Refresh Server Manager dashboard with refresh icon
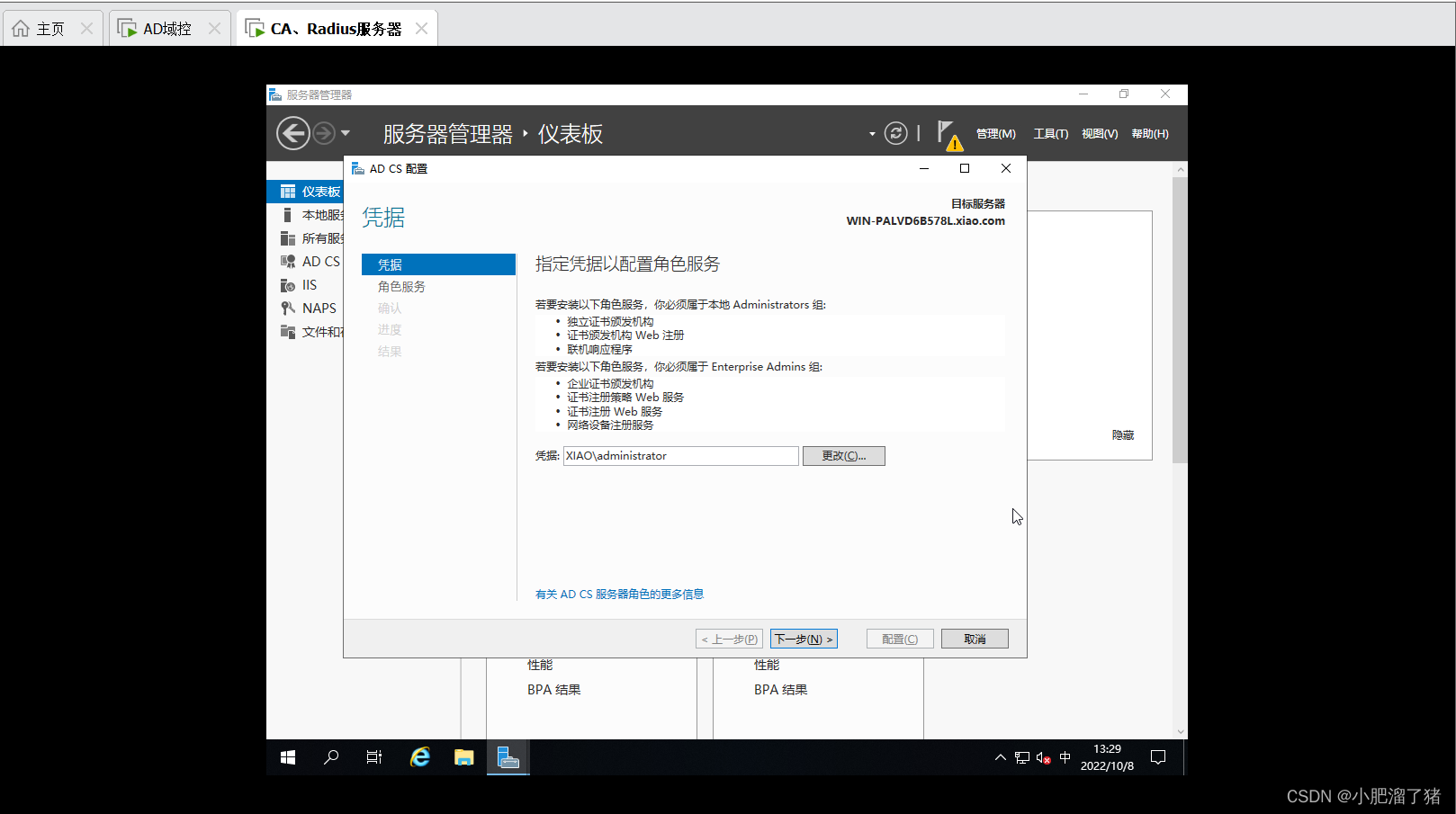 (895, 133)
